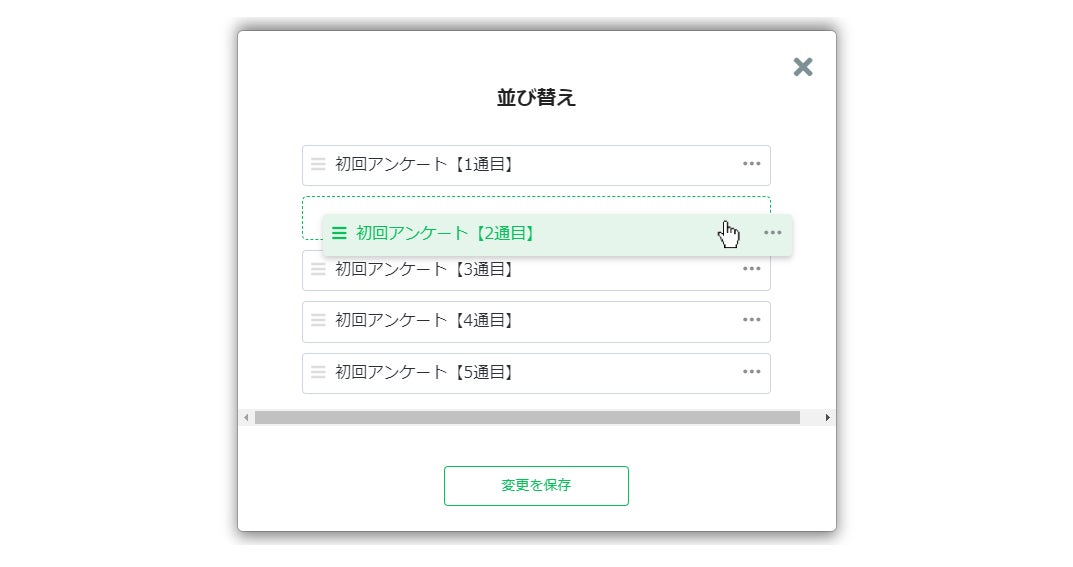This screenshot has height=567, width=1073.
Task: Open the ellipsis menu for 初回アンケート【5通目】
Action: pyautogui.click(x=751, y=372)
